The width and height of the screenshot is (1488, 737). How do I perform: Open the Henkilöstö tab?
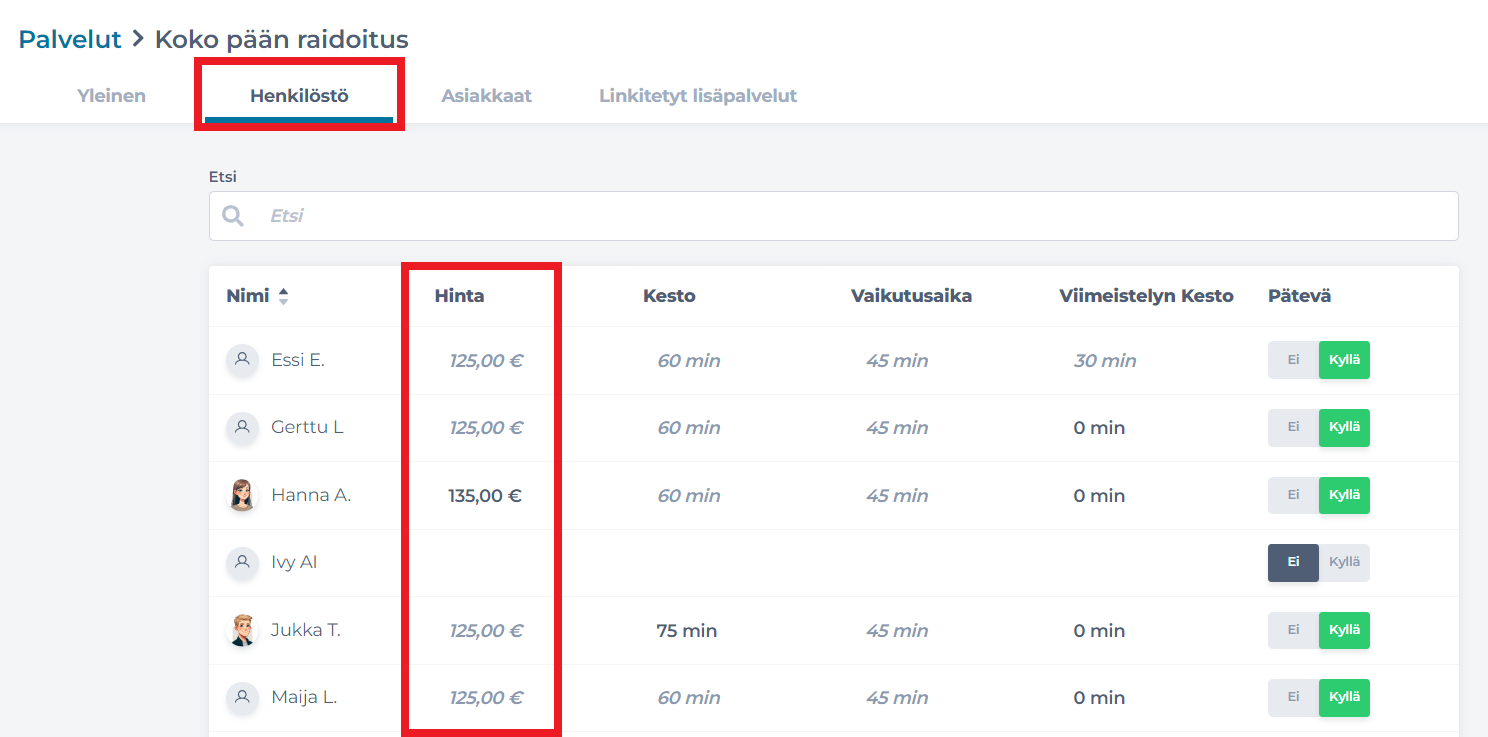pyautogui.click(x=299, y=96)
